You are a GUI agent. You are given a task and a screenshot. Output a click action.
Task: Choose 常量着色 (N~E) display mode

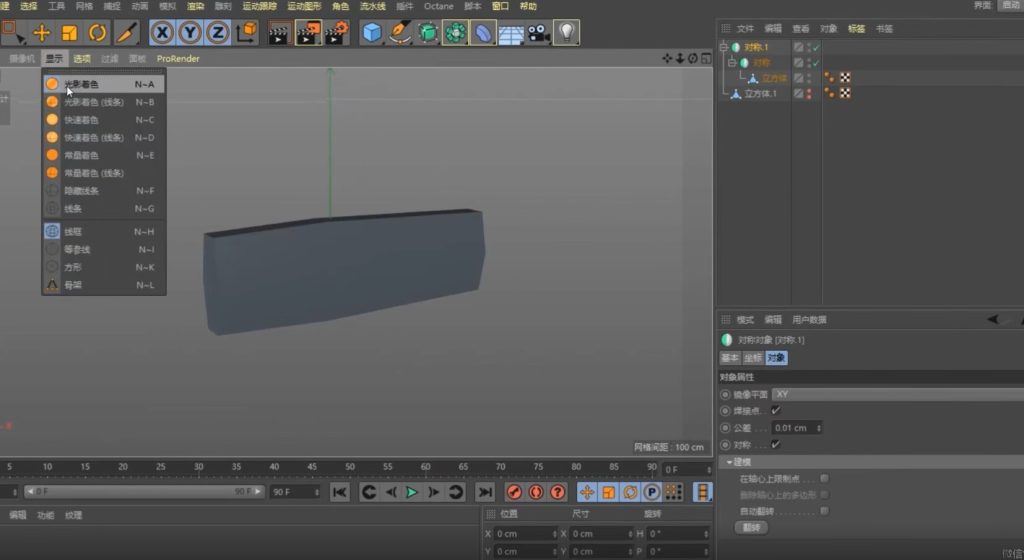coord(103,155)
